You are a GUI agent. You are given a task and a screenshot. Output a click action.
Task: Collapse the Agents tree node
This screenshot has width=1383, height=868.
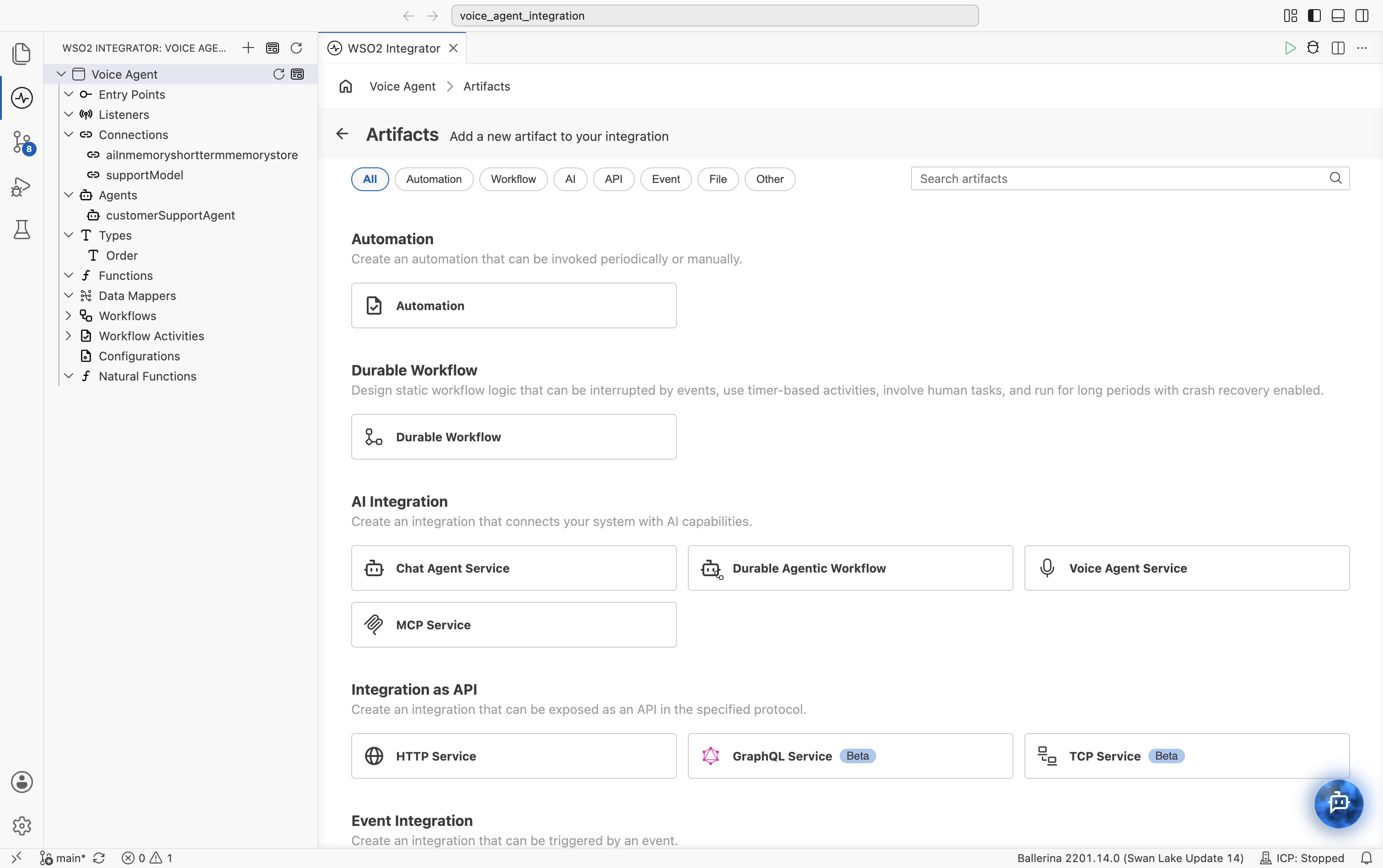click(68, 195)
